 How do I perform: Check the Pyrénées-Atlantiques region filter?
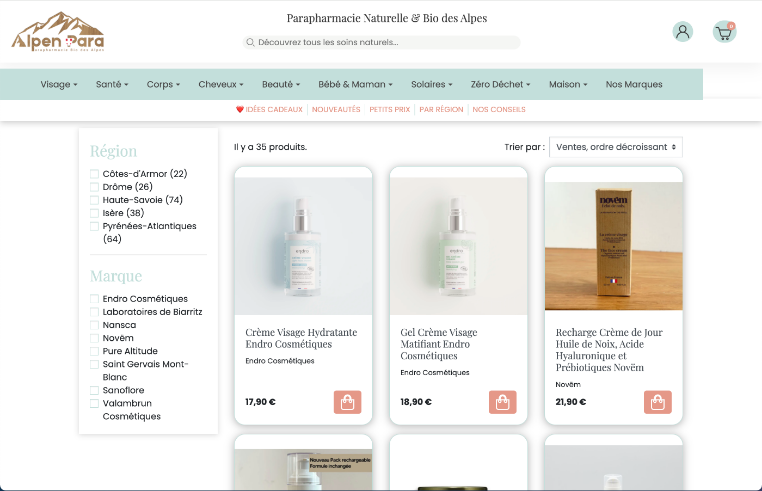click(x=94, y=226)
